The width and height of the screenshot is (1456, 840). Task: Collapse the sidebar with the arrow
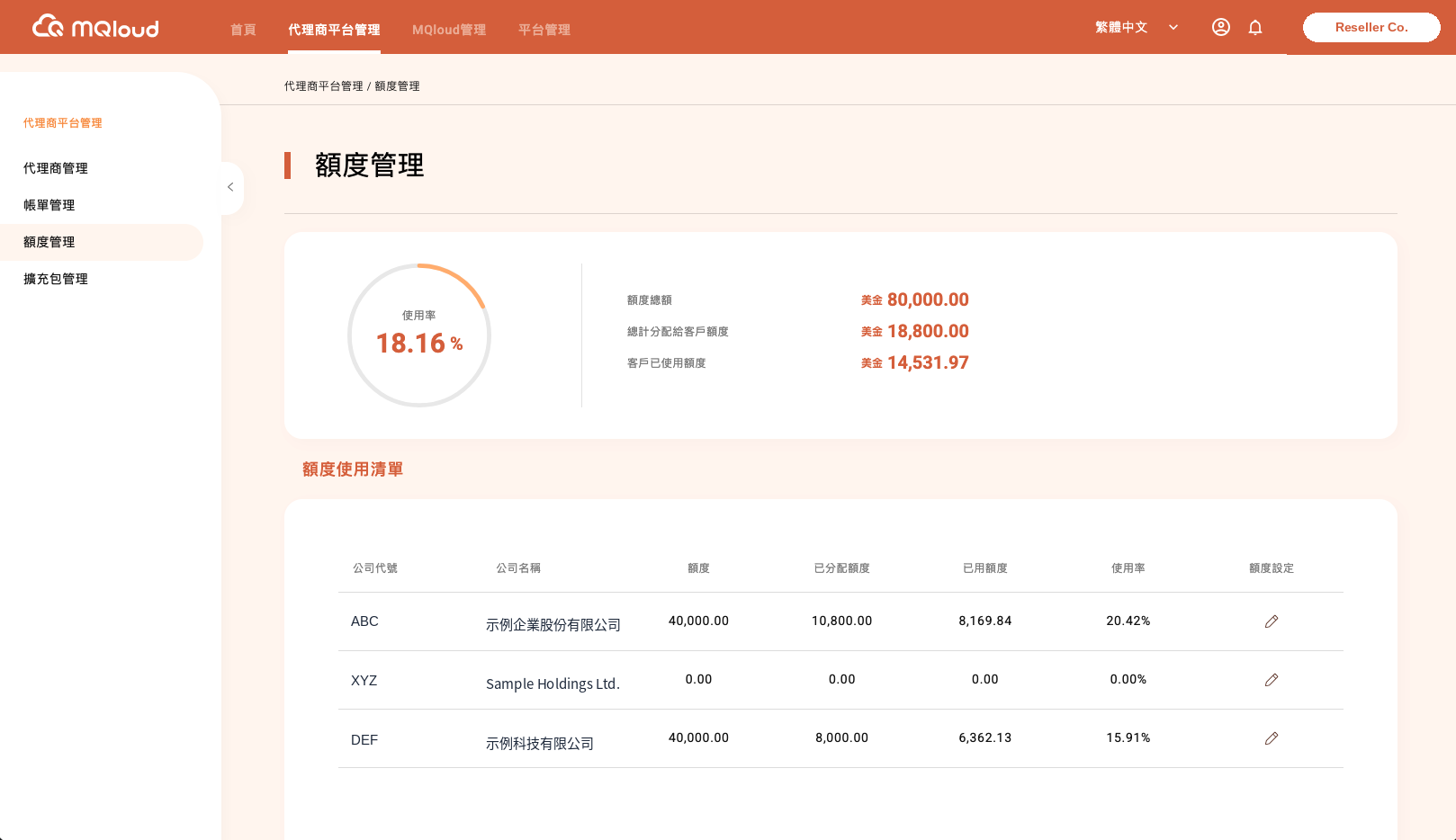click(230, 187)
